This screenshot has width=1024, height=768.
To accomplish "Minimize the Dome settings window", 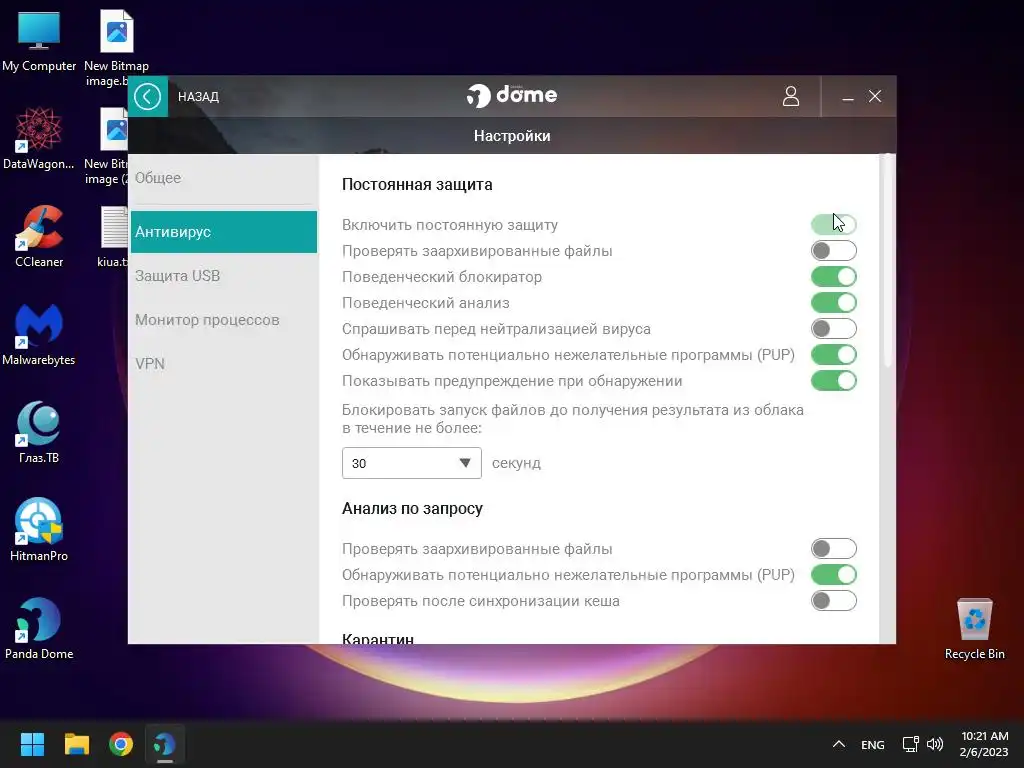I will (x=848, y=97).
